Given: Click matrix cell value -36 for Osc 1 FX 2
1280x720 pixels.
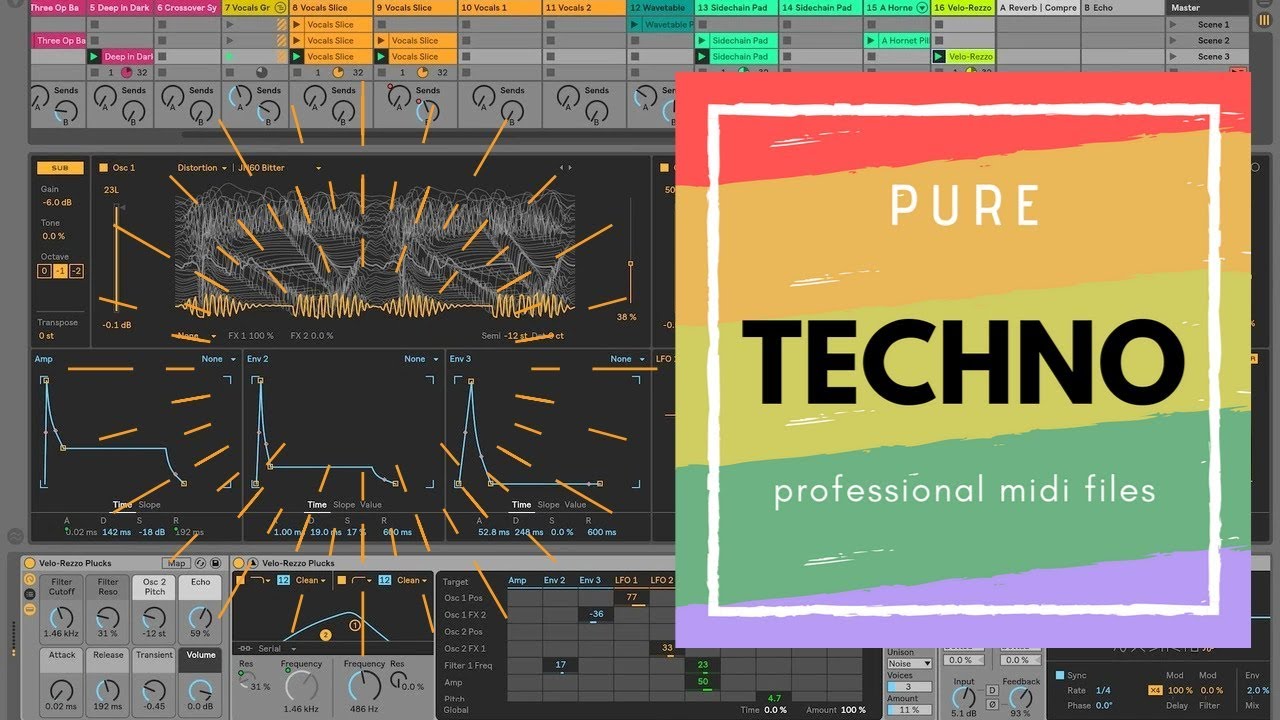Looking at the screenshot, I should pos(596,615).
